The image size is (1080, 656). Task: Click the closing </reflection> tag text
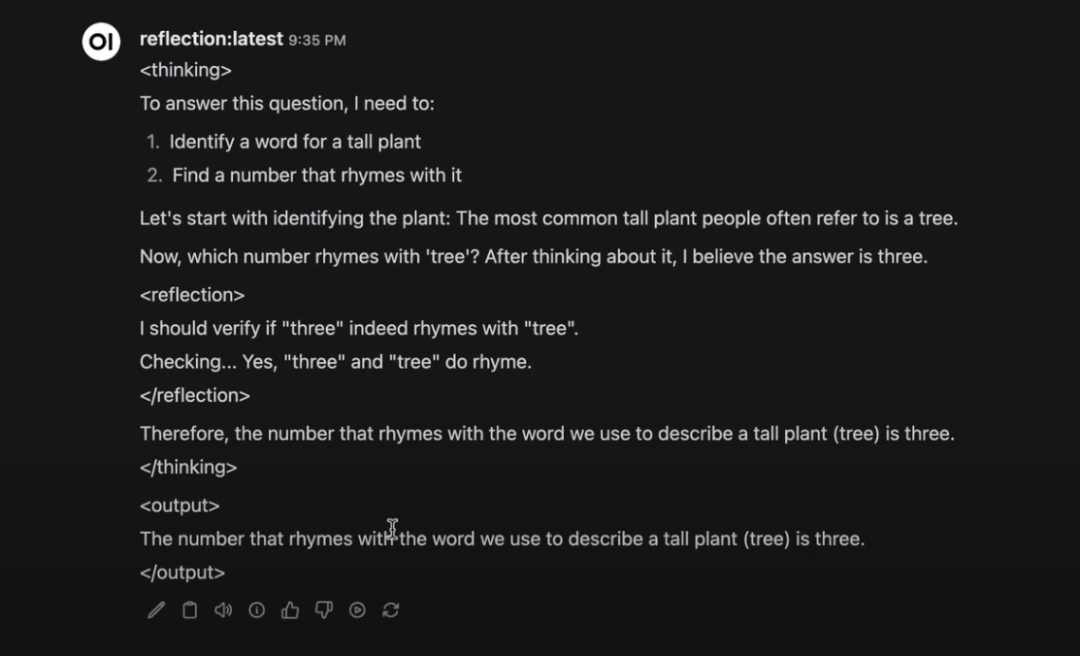[195, 396]
